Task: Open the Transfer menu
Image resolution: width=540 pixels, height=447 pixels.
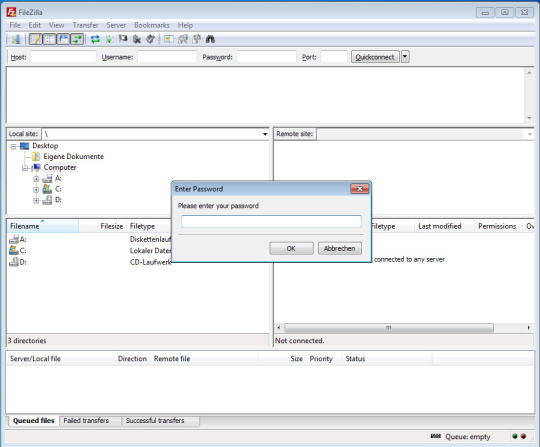Action: tap(85, 25)
